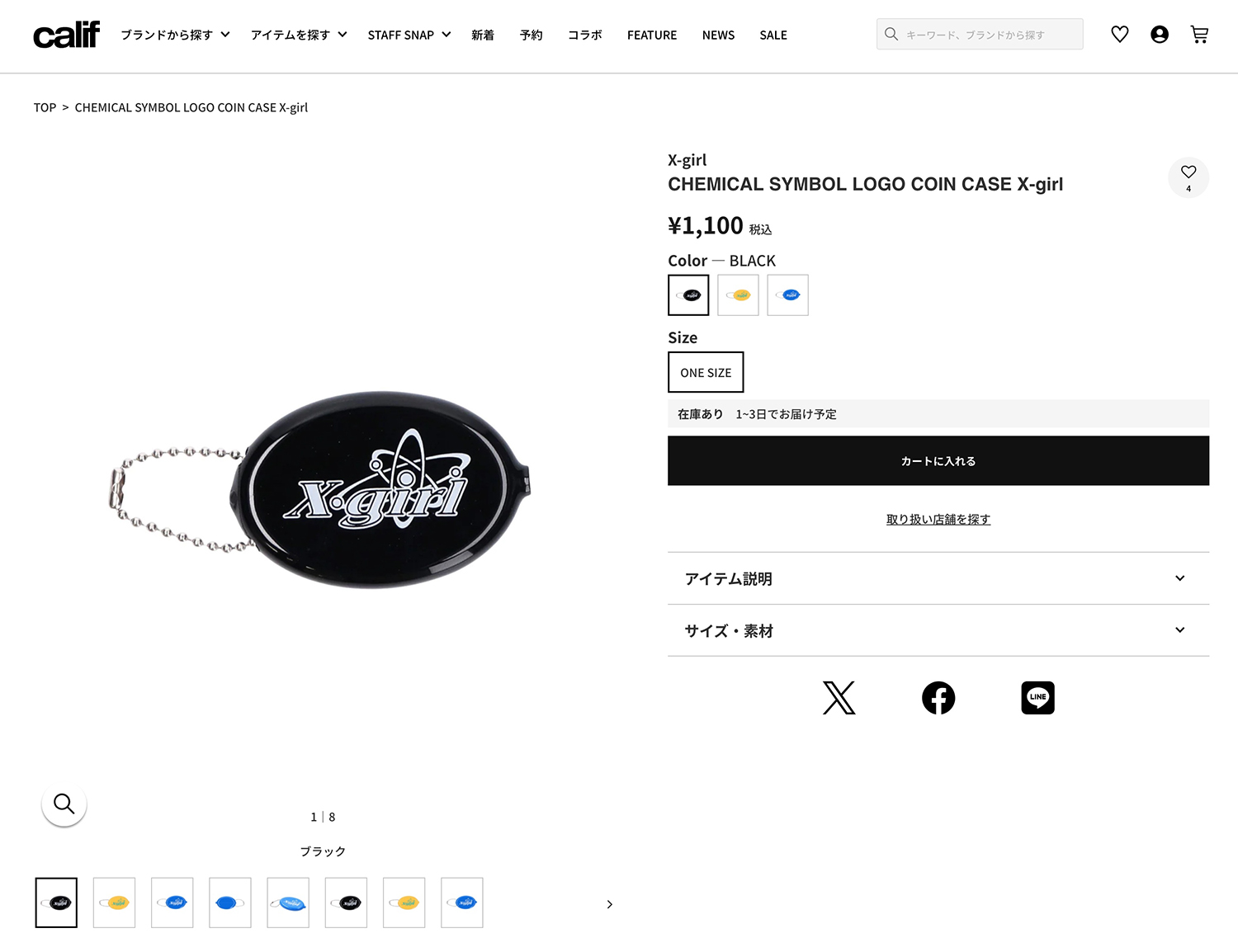
Task: Share the product on X
Action: (839, 697)
